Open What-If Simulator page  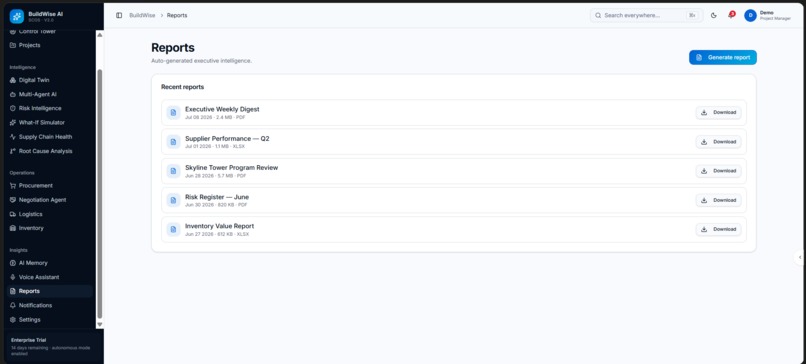(x=50, y=123)
